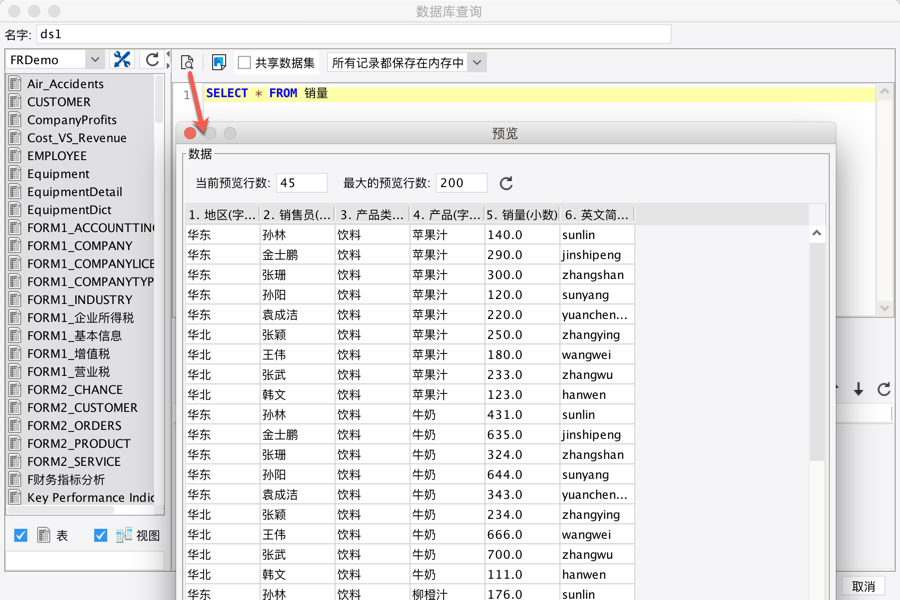The image size is (900, 600).
Task: Click the 3. 产品类 column header
Action: [373, 215]
